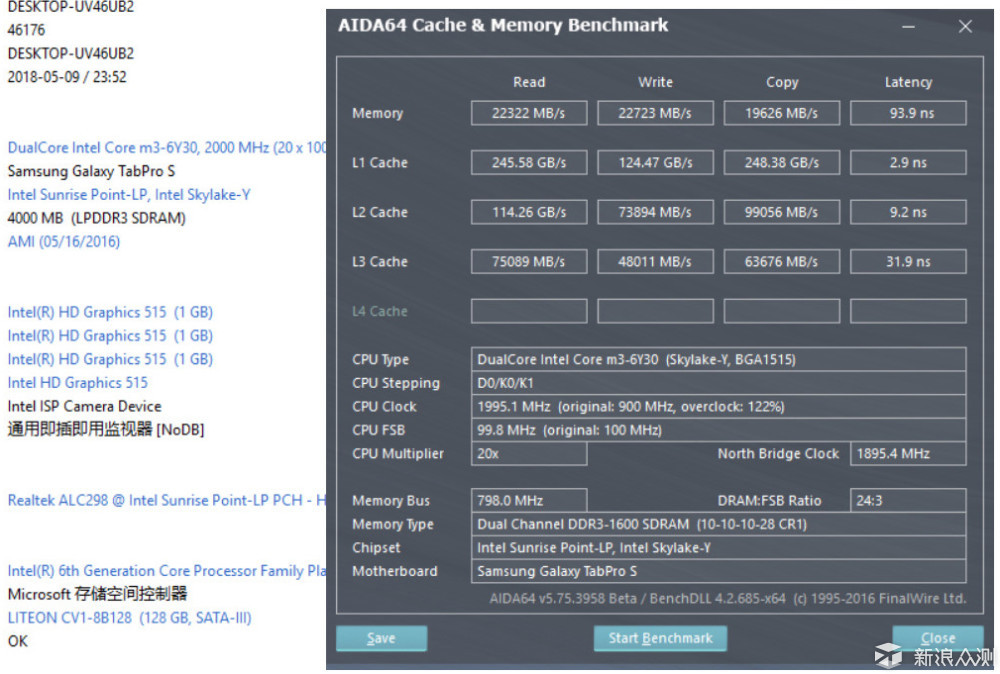Click CPU Multiplier value 20x
The width and height of the screenshot is (1000, 674).
point(529,454)
